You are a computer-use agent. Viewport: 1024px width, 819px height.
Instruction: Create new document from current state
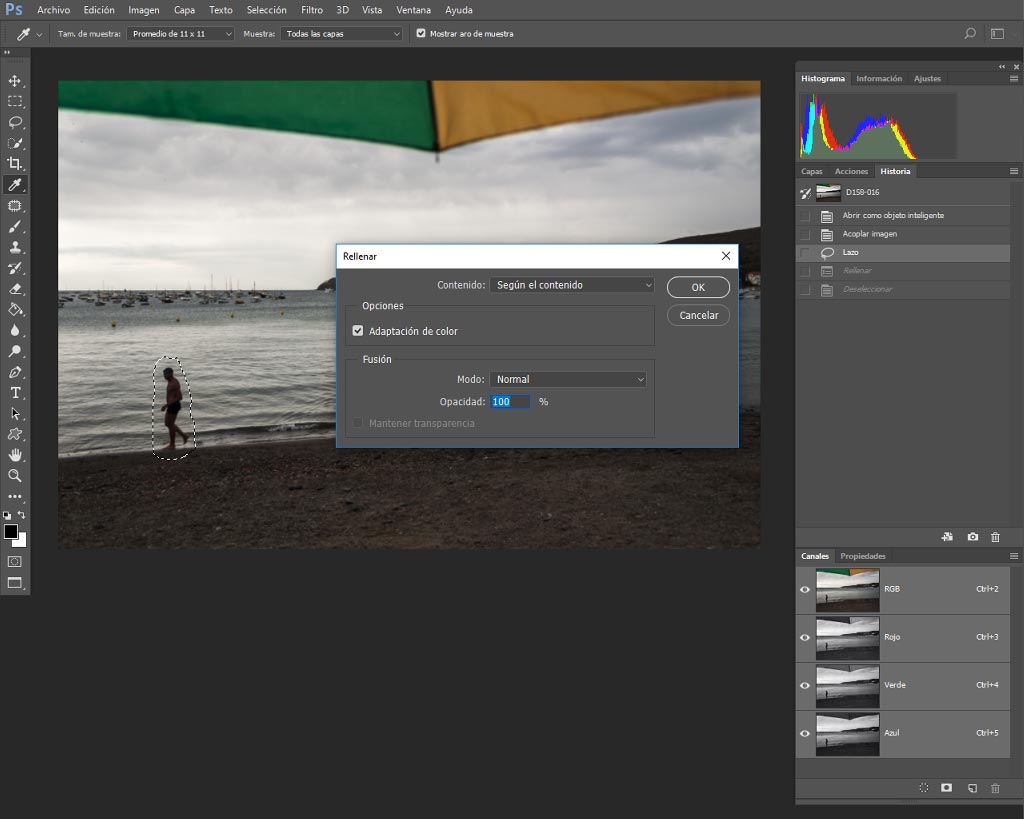947,537
